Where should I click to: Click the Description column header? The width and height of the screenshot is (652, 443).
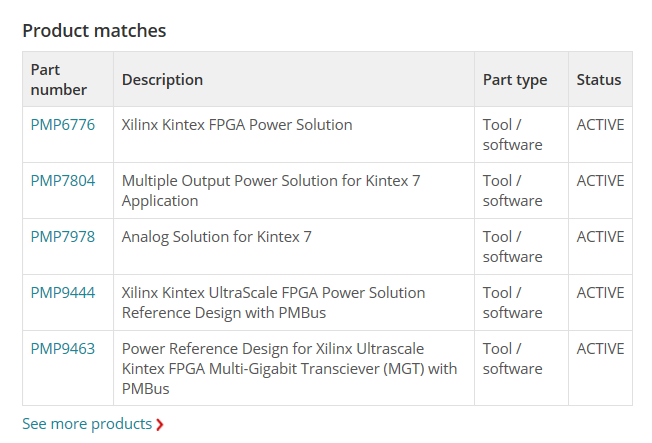click(x=162, y=80)
